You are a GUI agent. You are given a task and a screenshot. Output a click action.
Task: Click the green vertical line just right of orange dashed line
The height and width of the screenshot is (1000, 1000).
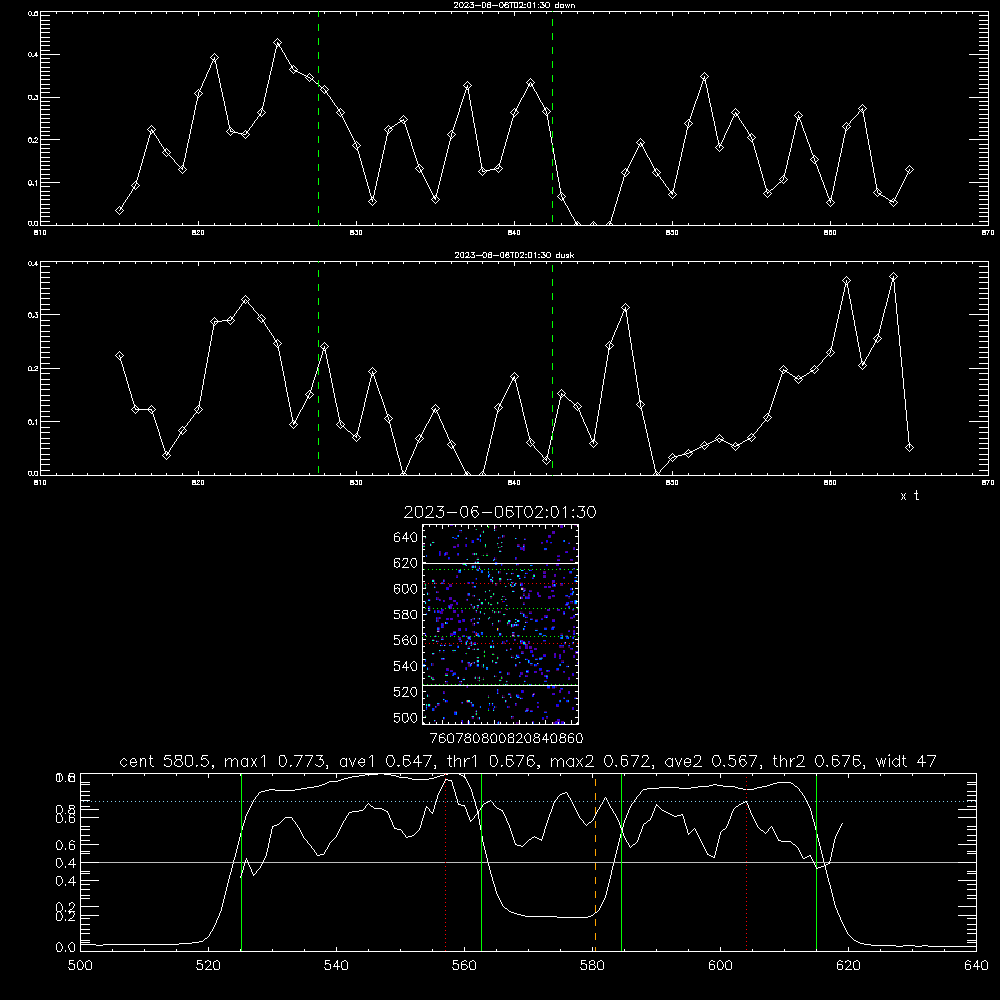coord(621,861)
